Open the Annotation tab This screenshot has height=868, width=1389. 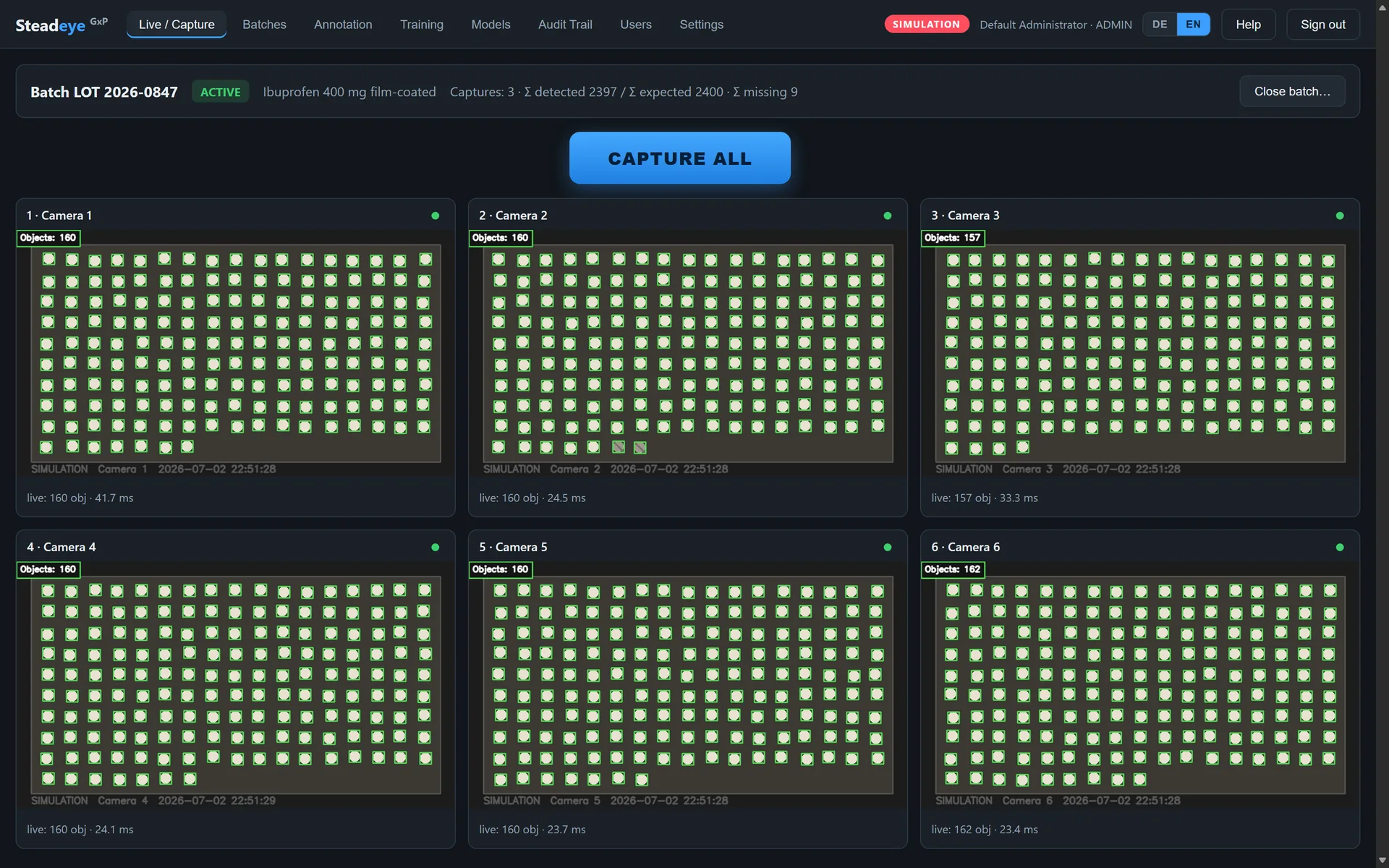click(x=343, y=25)
